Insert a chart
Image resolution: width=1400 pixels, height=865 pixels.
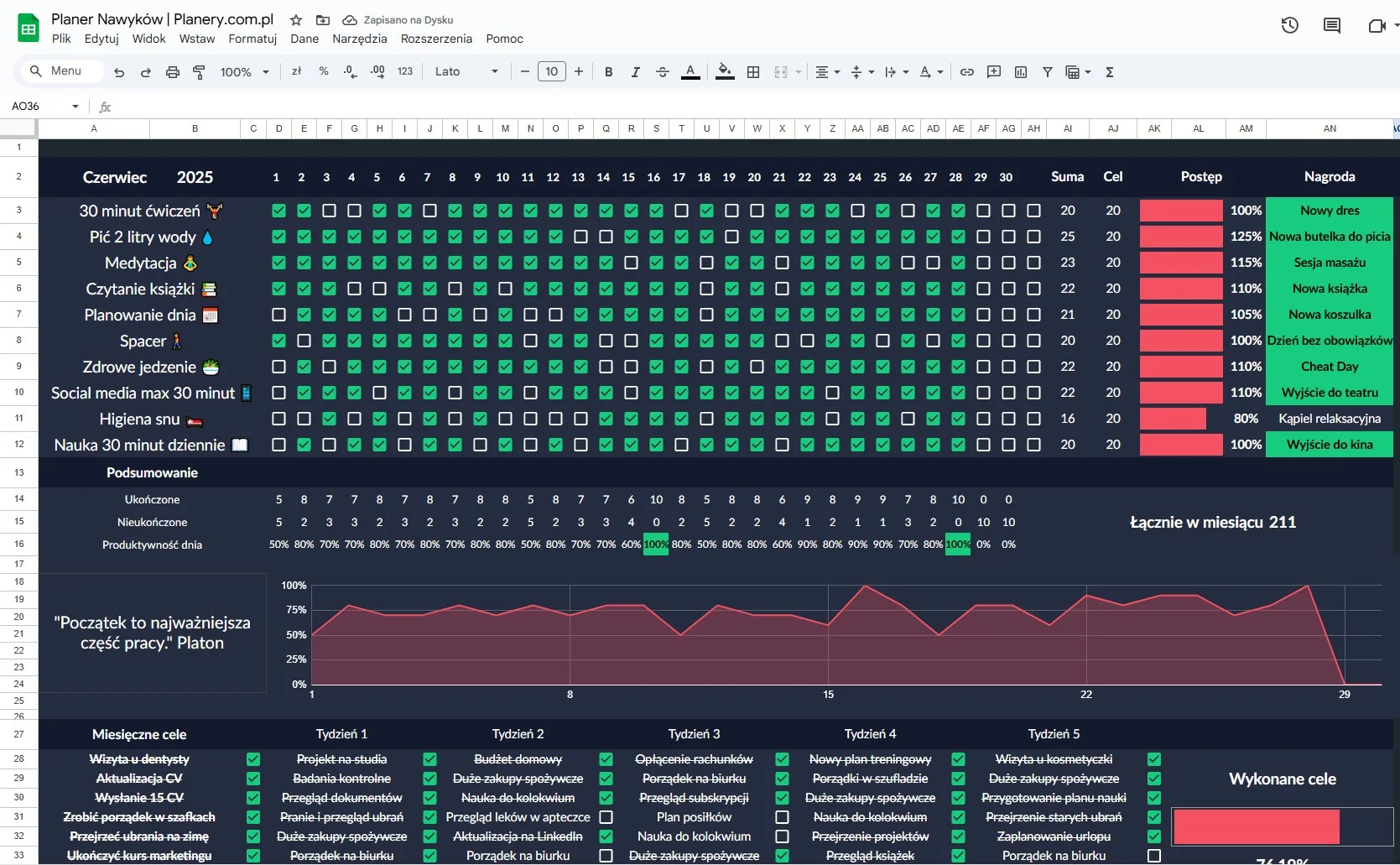(x=1021, y=72)
